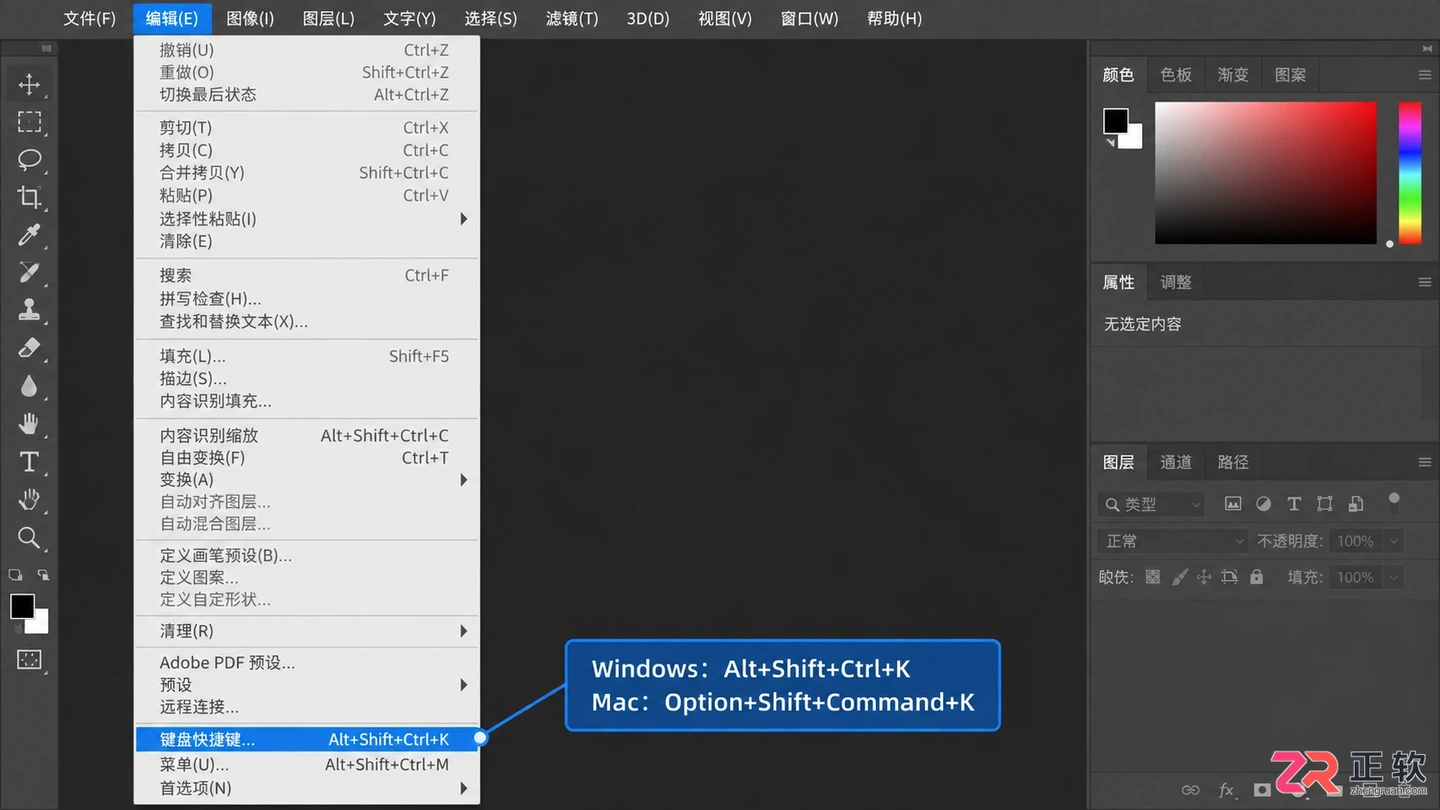Image resolution: width=1440 pixels, height=810 pixels.
Task: Click Link Layers icon in Layers panel
Action: point(1190,790)
